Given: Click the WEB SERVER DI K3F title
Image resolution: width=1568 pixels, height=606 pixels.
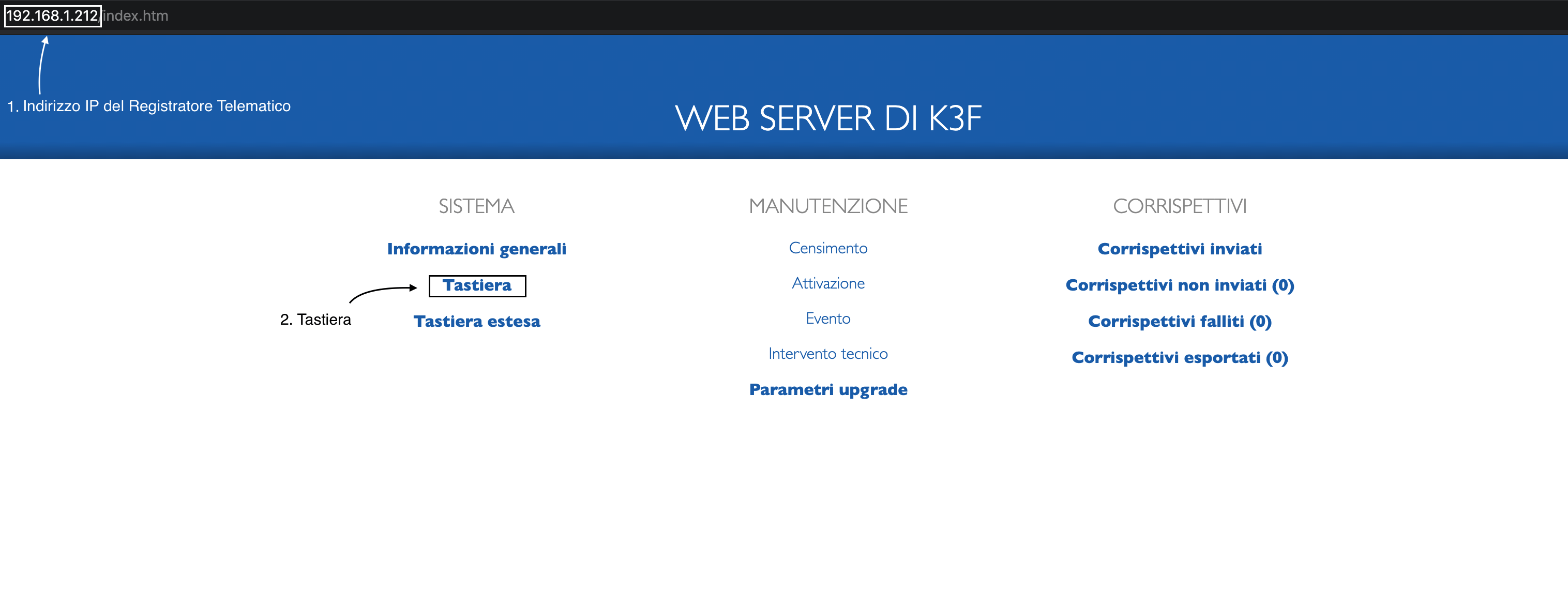Looking at the screenshot, I should tap(828, 118).
